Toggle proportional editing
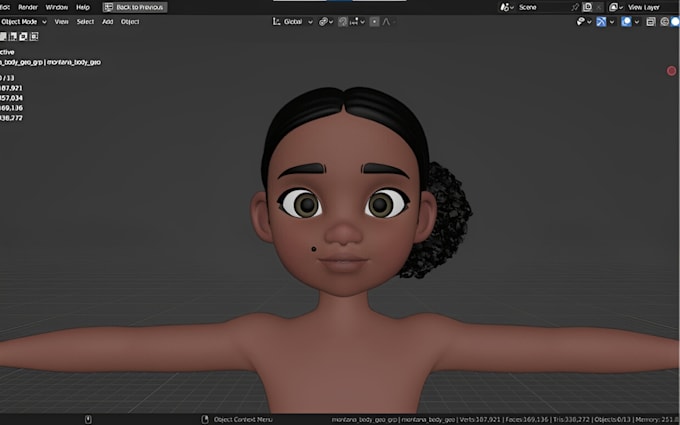Screen dimensions: 680x425 tap(375, 22)
